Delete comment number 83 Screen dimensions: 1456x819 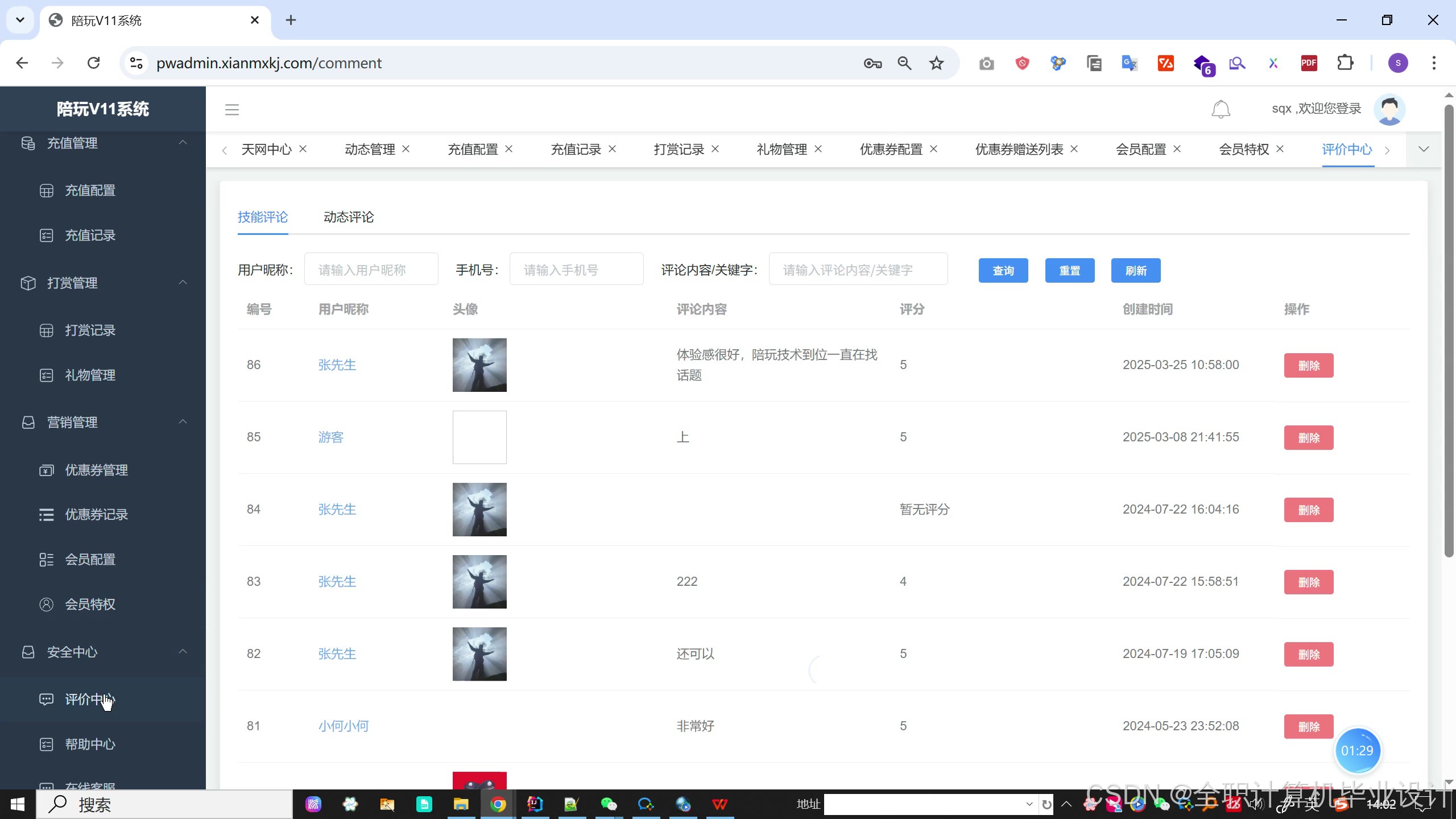[1309, 582]
